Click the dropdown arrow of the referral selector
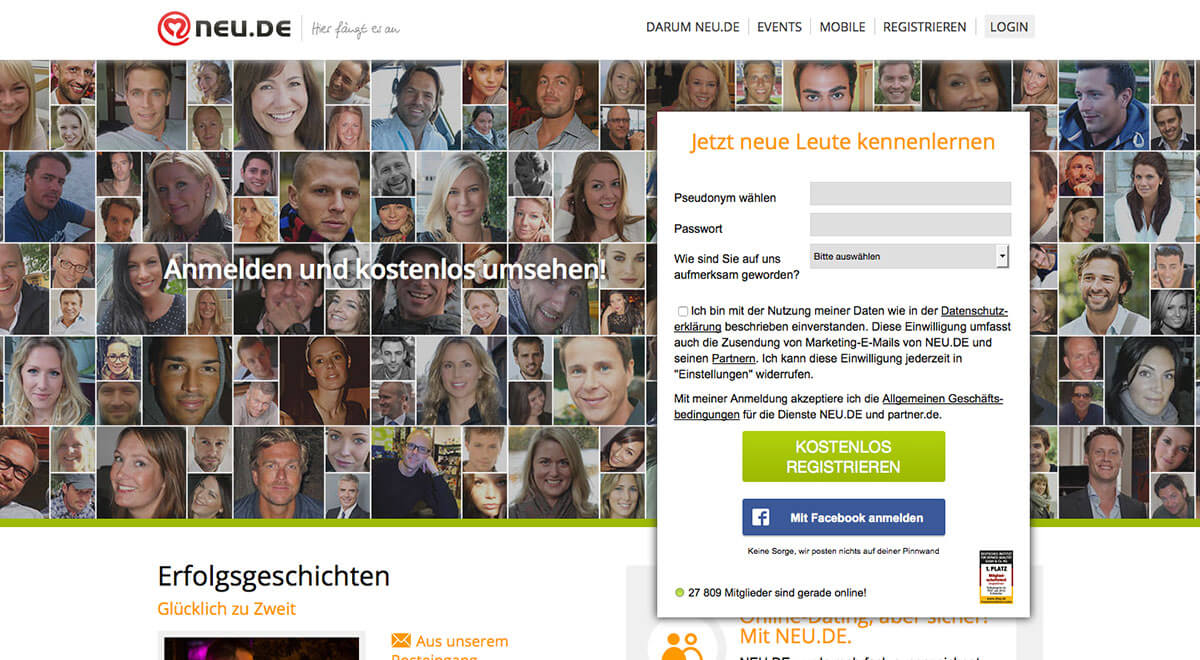This screenshot has height=660, width=1200. (x=1002, y=257)
